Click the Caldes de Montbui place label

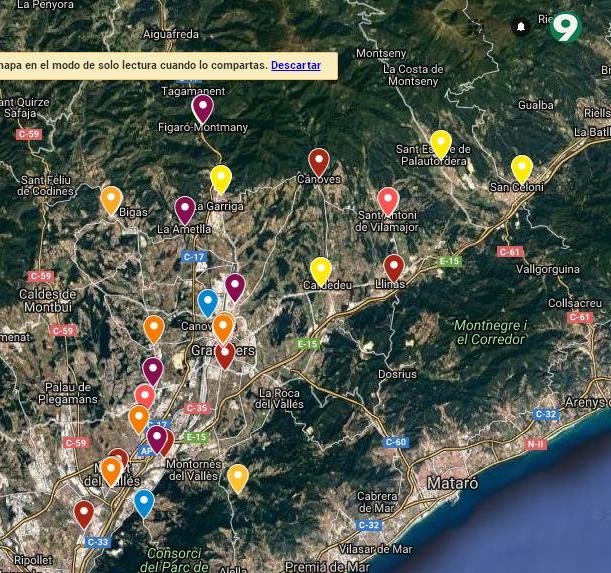[x=48, y=301]
